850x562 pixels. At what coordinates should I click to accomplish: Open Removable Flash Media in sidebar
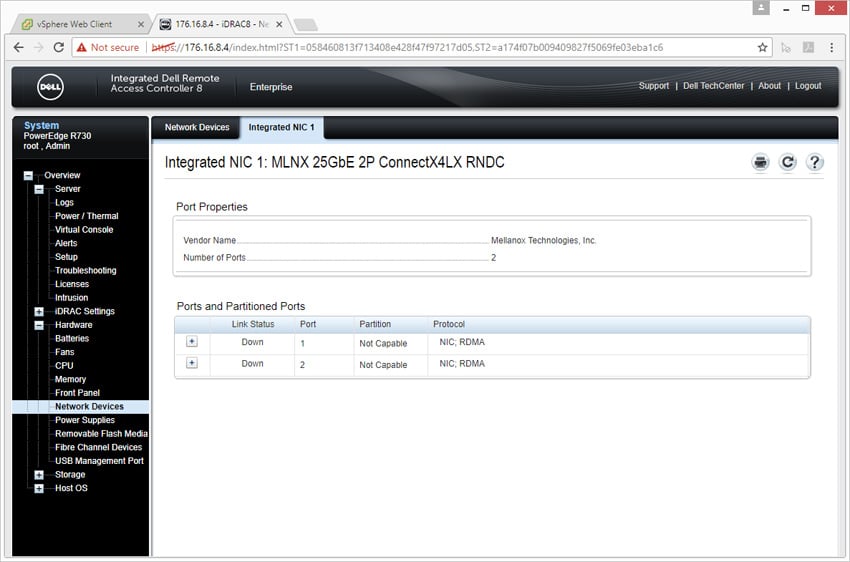pyautogui.click(x=101, y=434)
